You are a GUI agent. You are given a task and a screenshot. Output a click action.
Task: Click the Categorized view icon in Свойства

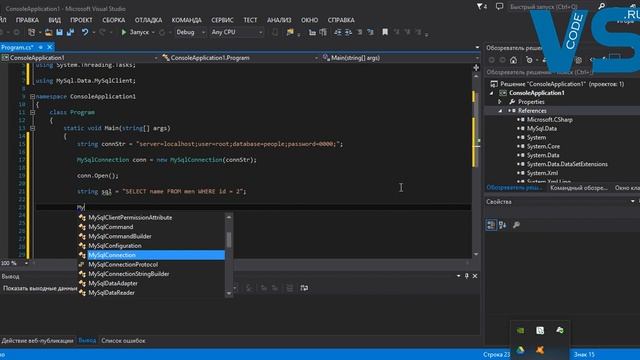tap(491, 225)
